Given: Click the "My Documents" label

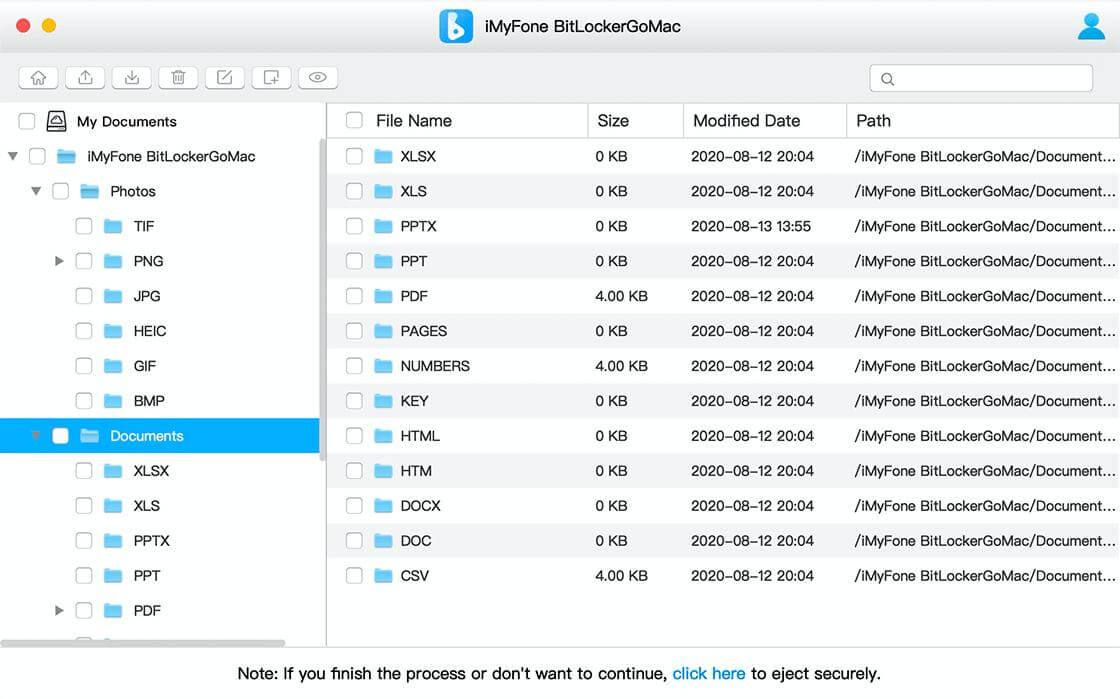Looking at the screenshot, I should (x=126, y=121).
